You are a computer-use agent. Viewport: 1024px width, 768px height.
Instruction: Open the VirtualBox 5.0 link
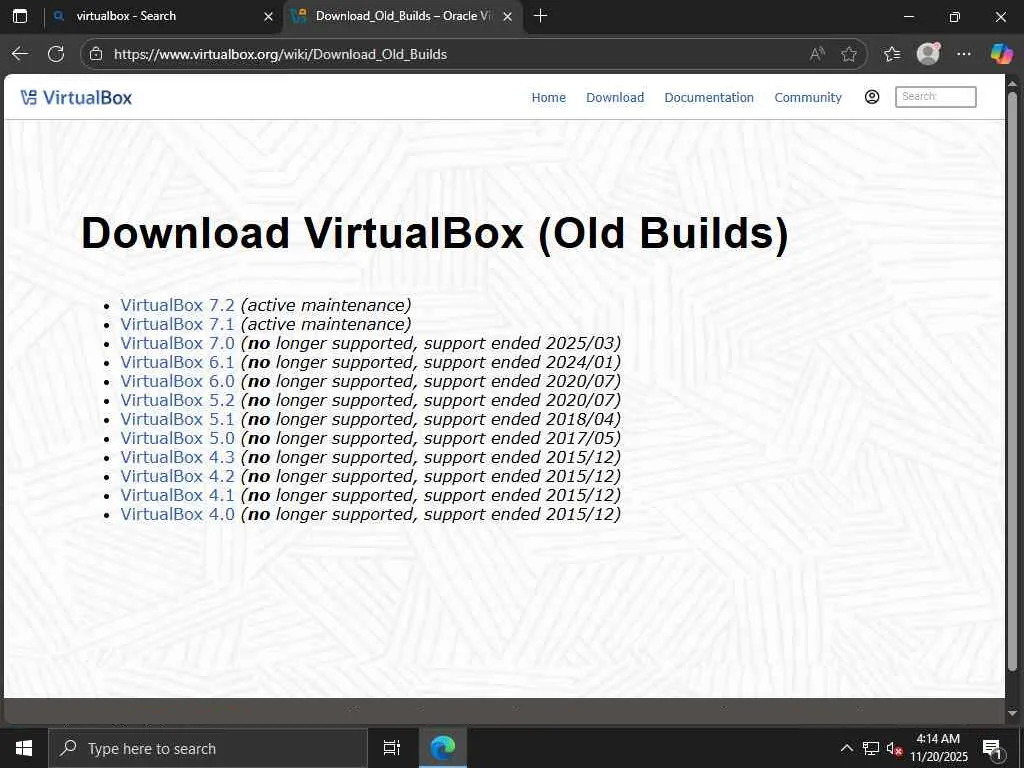(177, 438)
